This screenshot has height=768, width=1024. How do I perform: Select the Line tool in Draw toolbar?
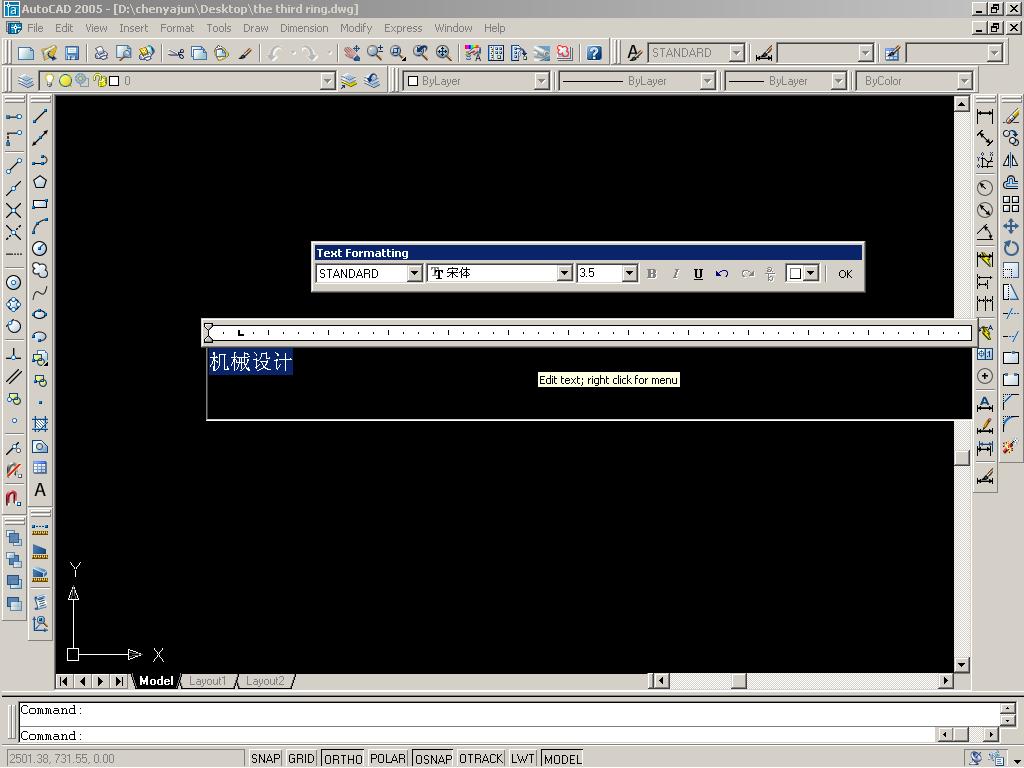pos(40,116)
